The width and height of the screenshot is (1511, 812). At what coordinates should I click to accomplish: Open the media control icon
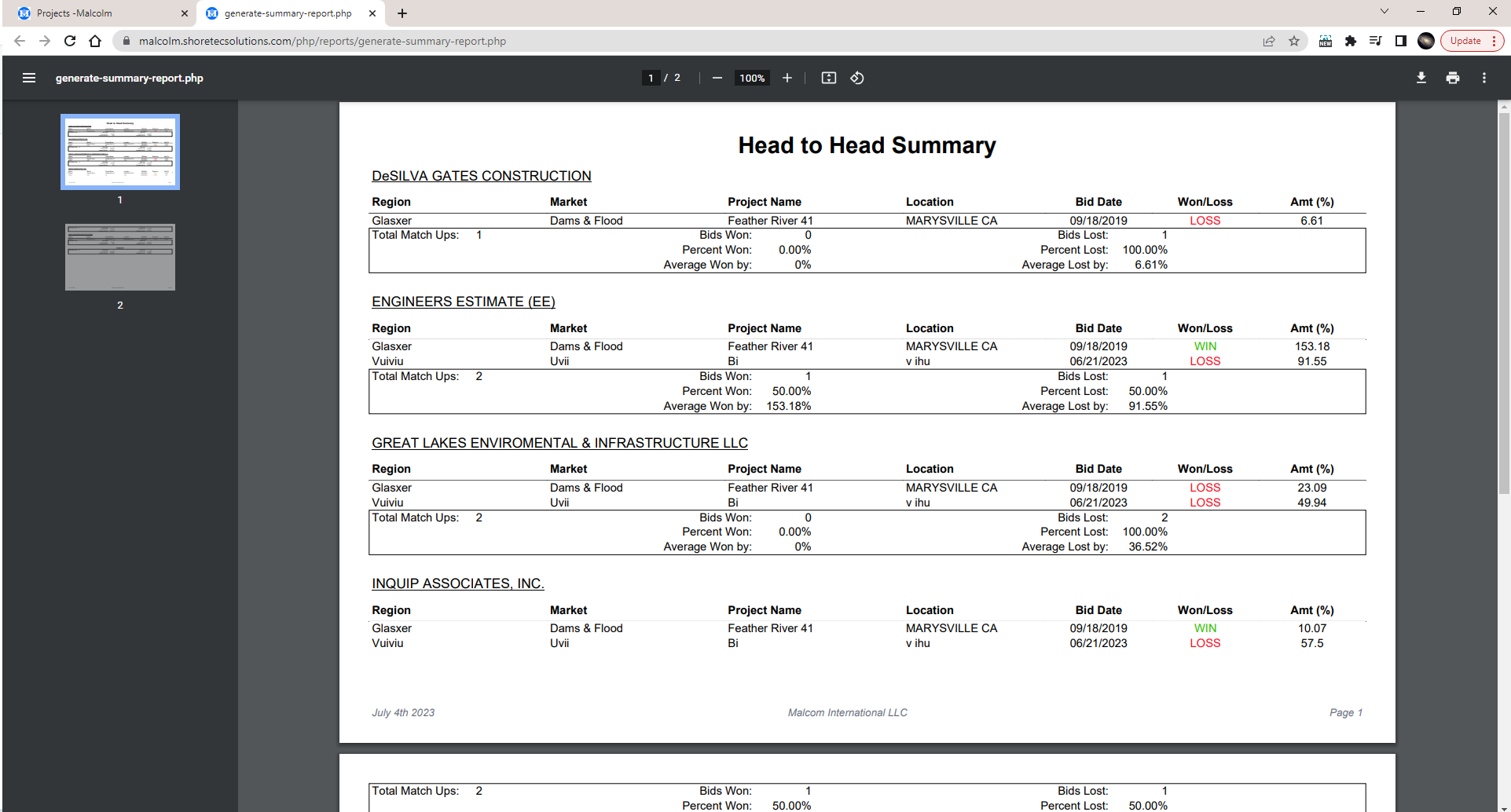1375,41
